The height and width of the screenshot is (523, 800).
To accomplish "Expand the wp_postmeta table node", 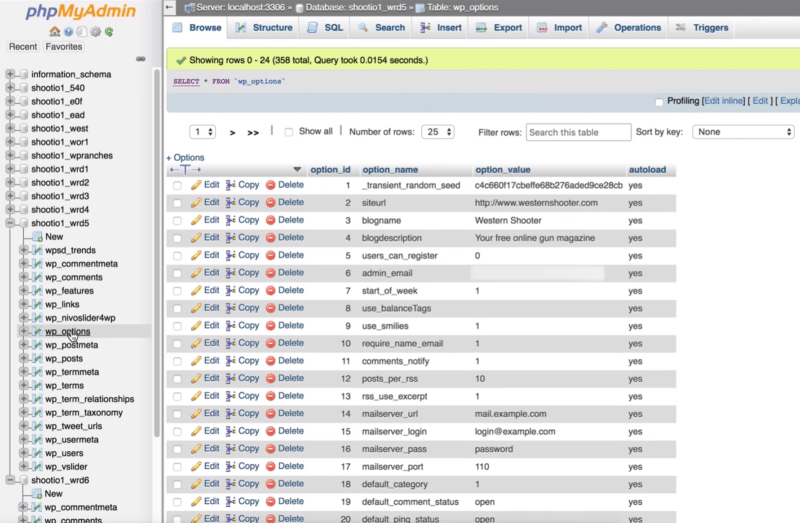I will (23, 345).
